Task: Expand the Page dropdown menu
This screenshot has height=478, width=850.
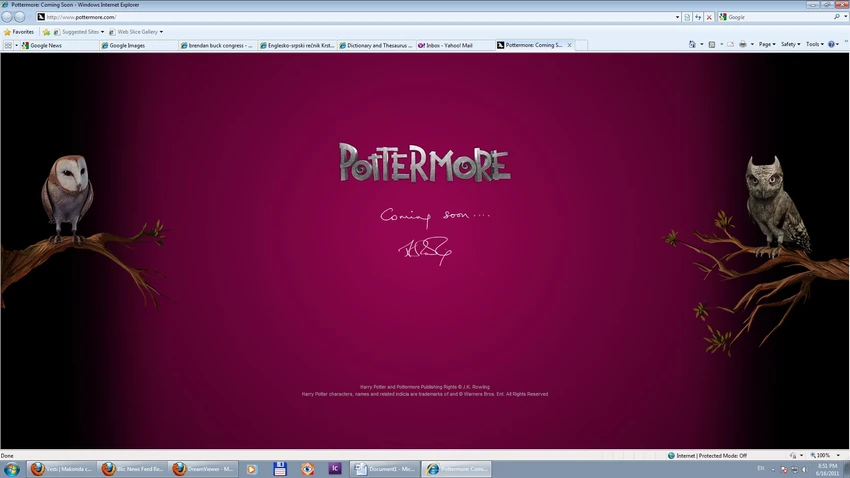Action: point(767,44)
